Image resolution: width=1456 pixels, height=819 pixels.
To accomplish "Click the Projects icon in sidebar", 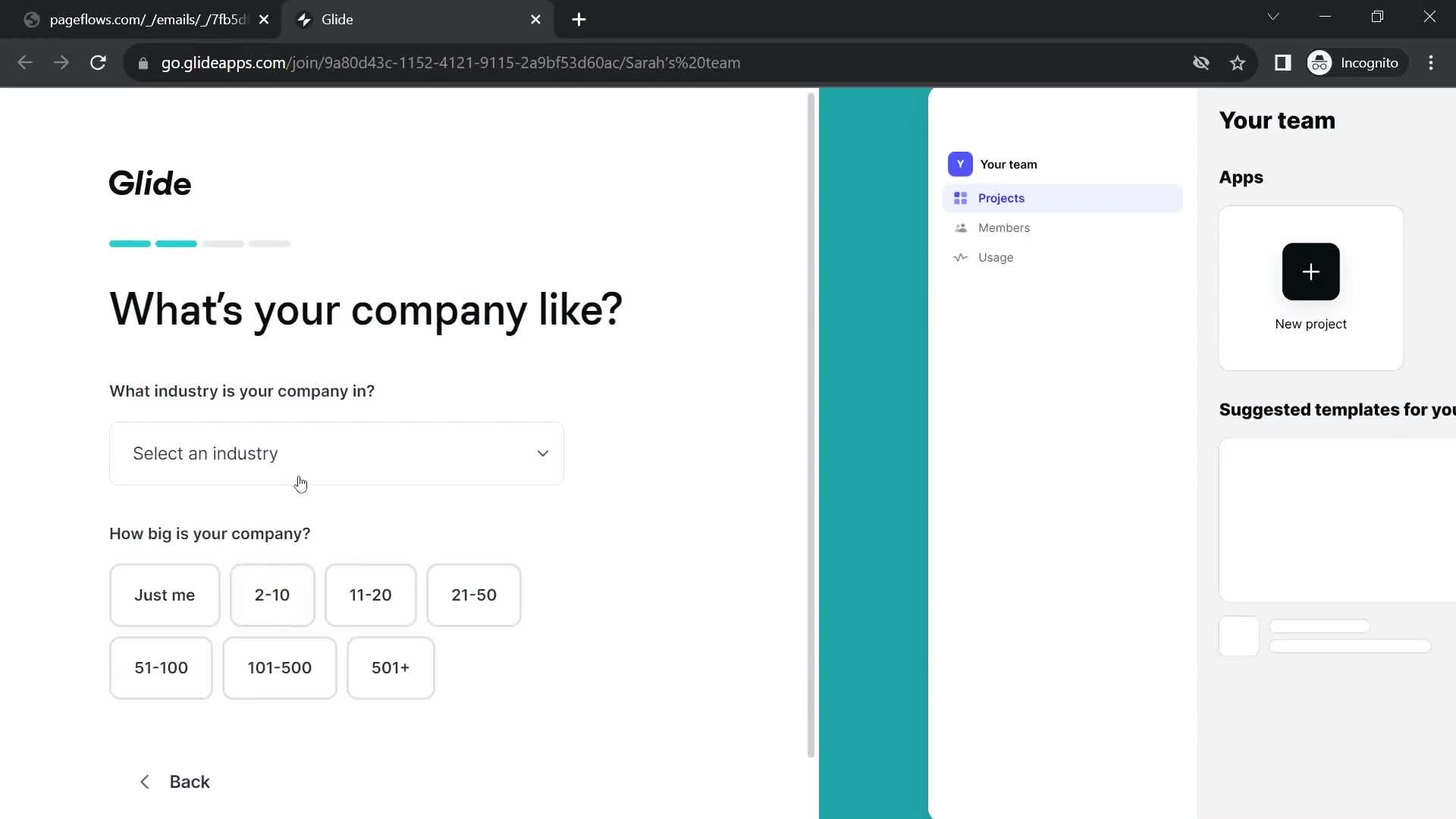I will (960, 198).
